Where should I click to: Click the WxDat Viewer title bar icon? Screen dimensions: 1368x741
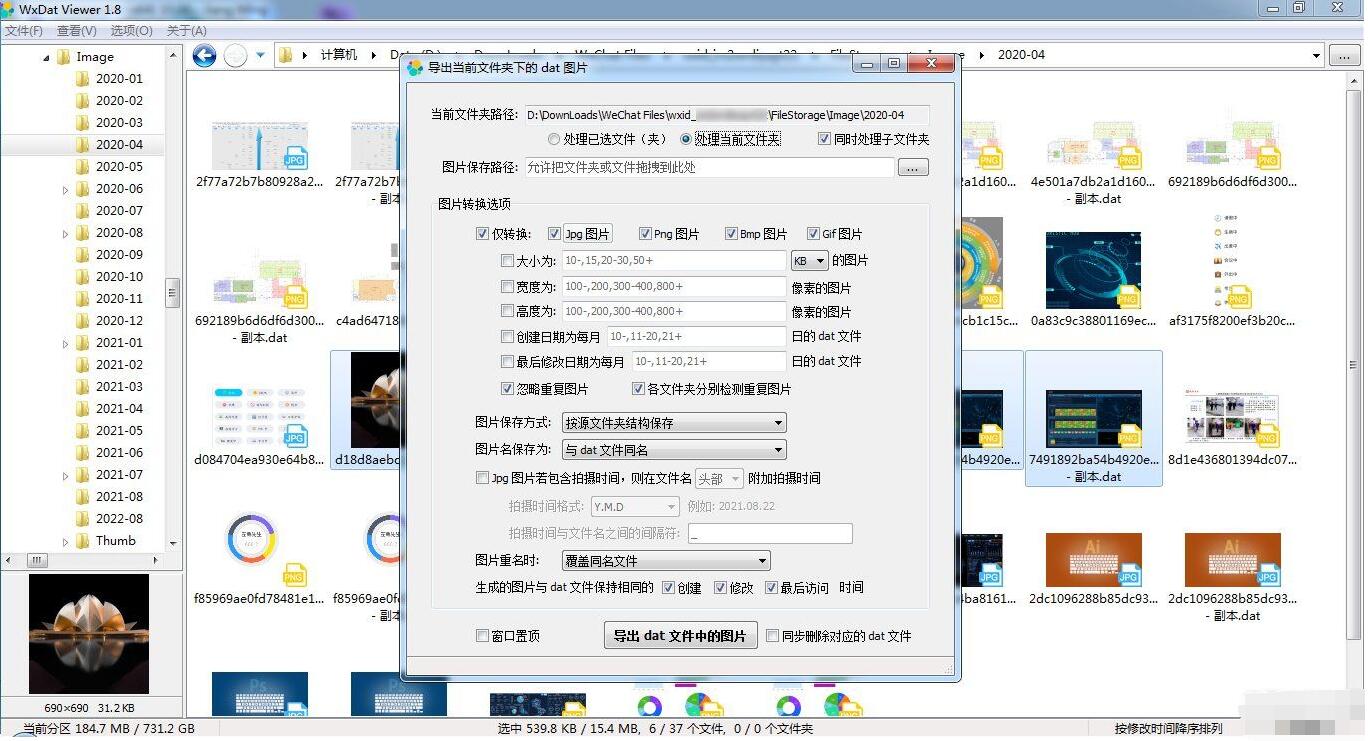(9, 9)
